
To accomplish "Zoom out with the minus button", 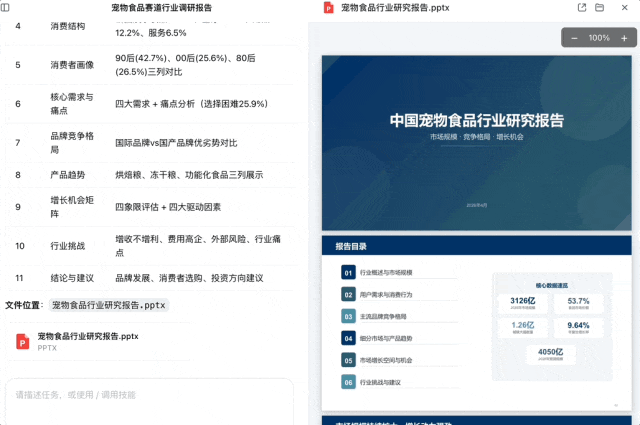I will (x=574, y=38).
